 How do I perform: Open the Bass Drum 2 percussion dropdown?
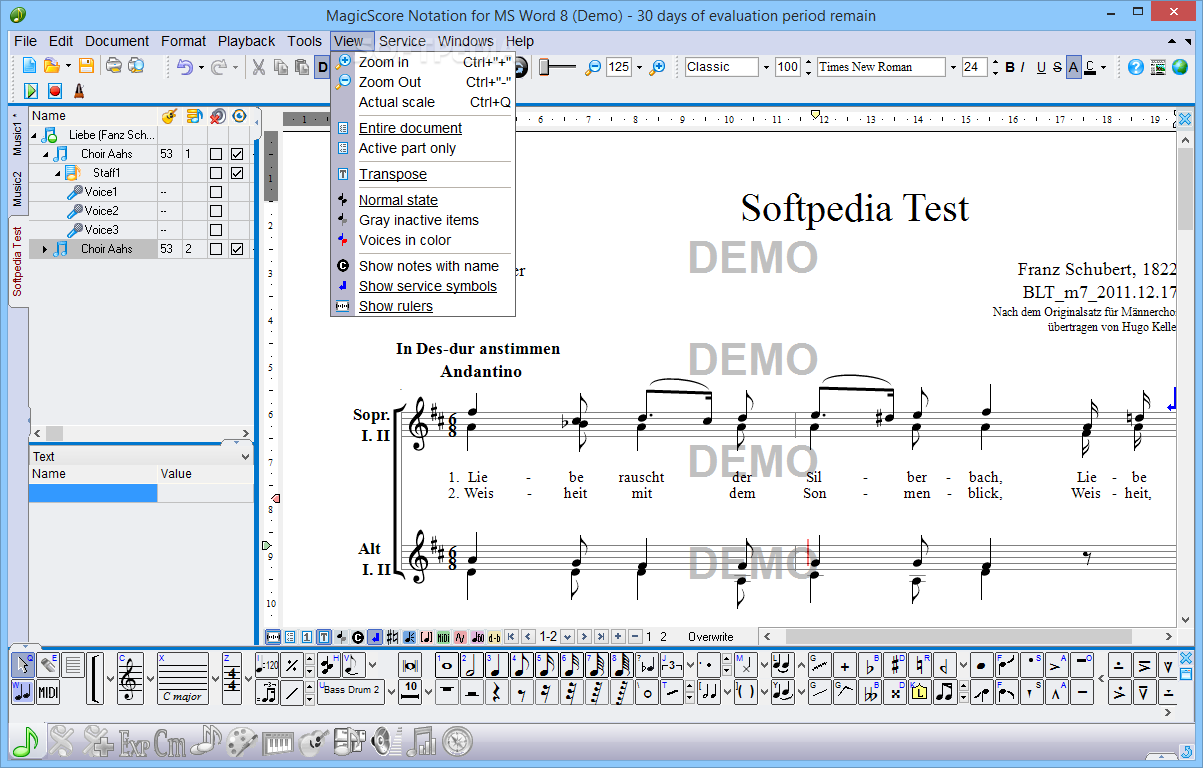click(392, 692)
